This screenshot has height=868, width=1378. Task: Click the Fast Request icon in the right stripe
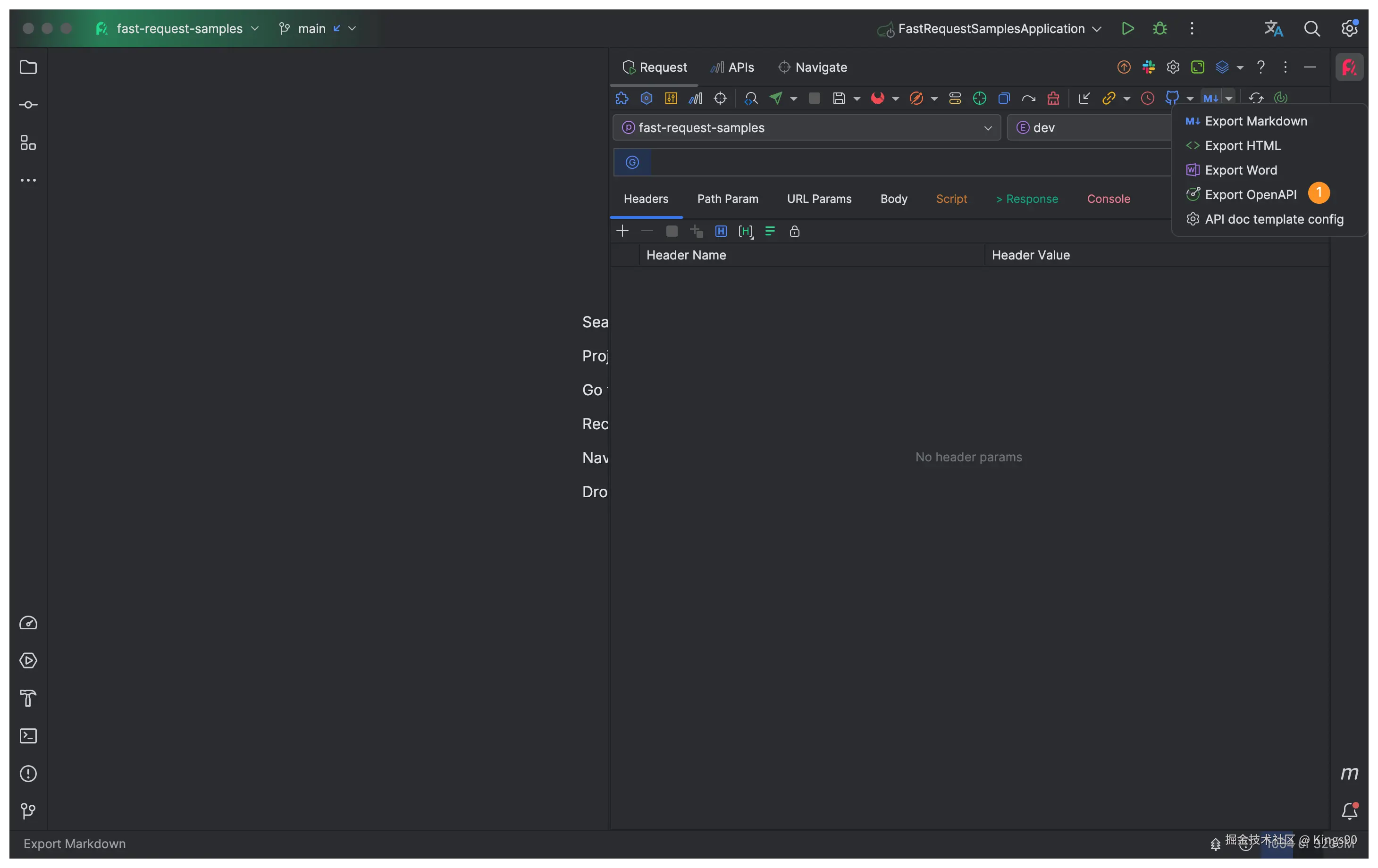click(1349, 67)
